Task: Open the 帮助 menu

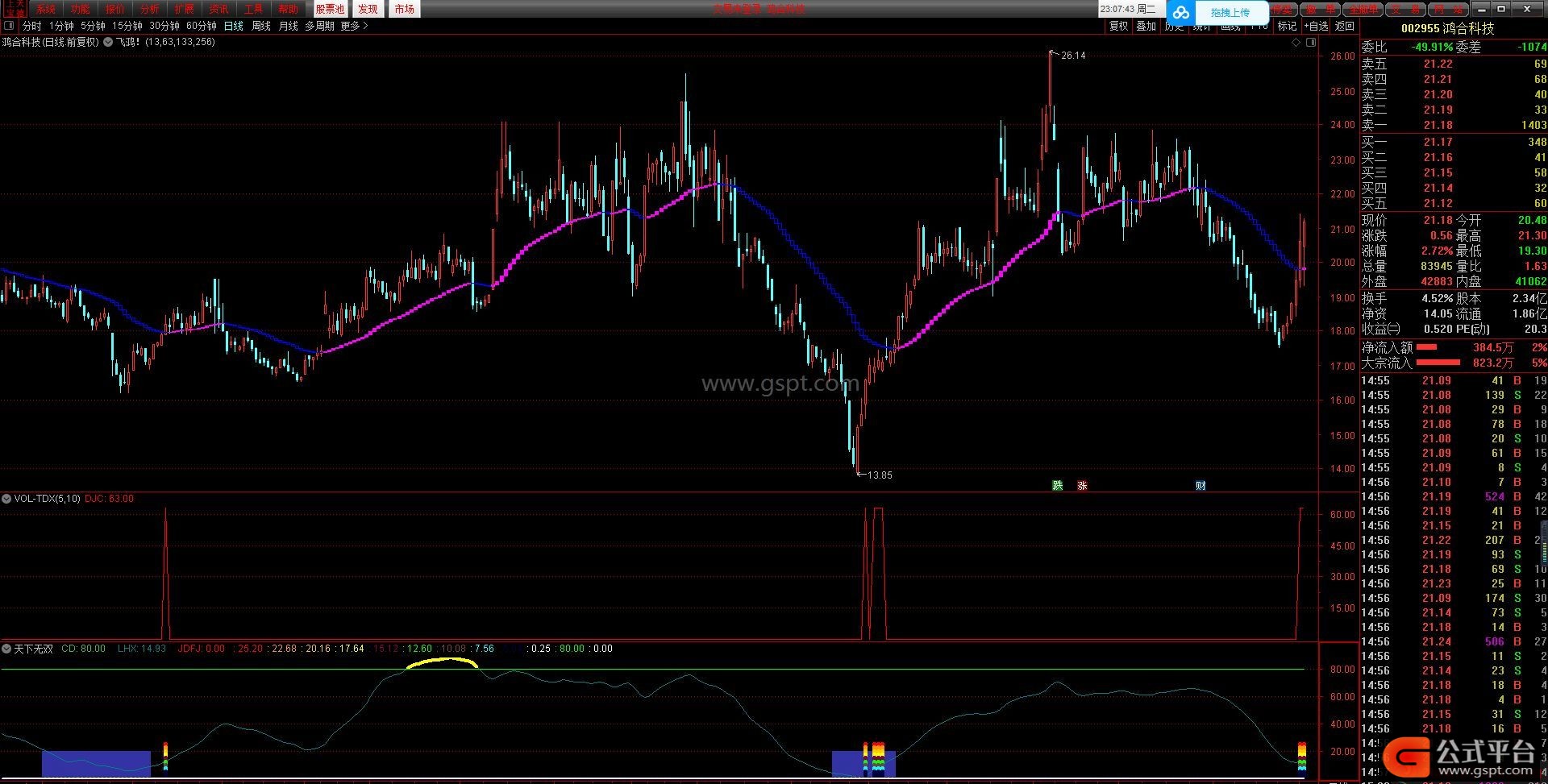Action: pos(289,9)
